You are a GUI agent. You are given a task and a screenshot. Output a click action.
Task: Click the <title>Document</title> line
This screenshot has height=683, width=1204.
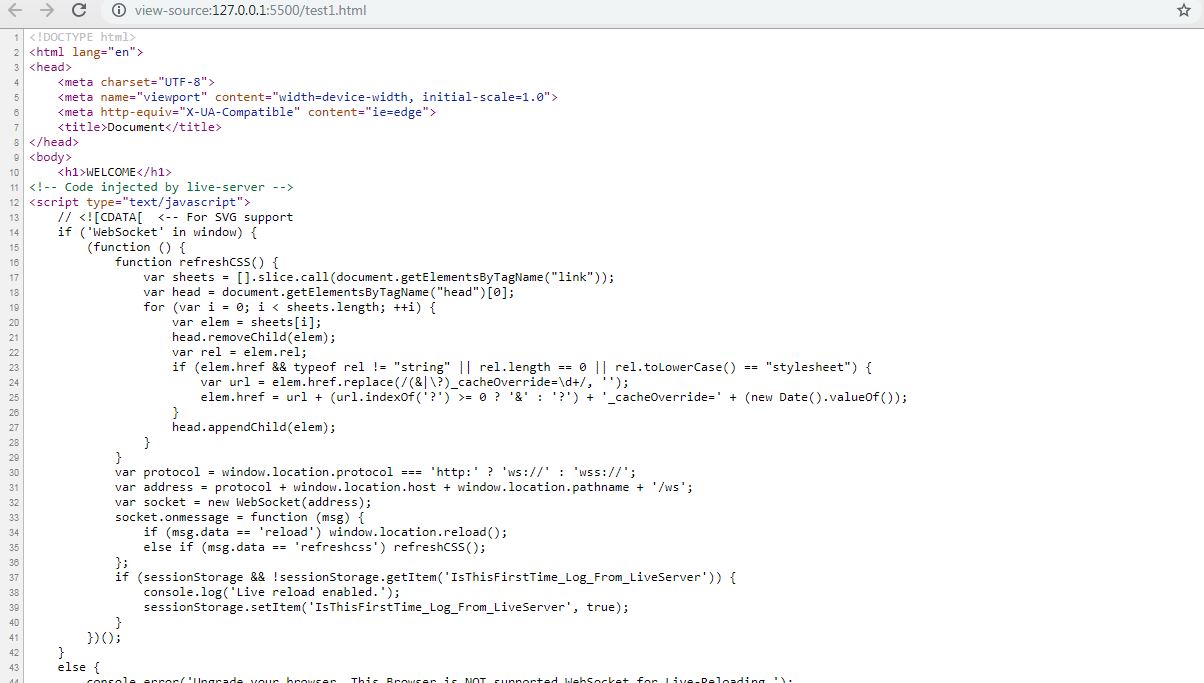[x=139, y=127]
